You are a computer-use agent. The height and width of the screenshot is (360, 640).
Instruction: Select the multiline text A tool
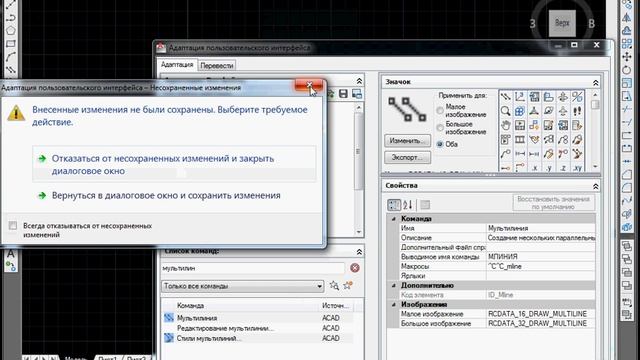pyautogui.click(x=11, y=253)
